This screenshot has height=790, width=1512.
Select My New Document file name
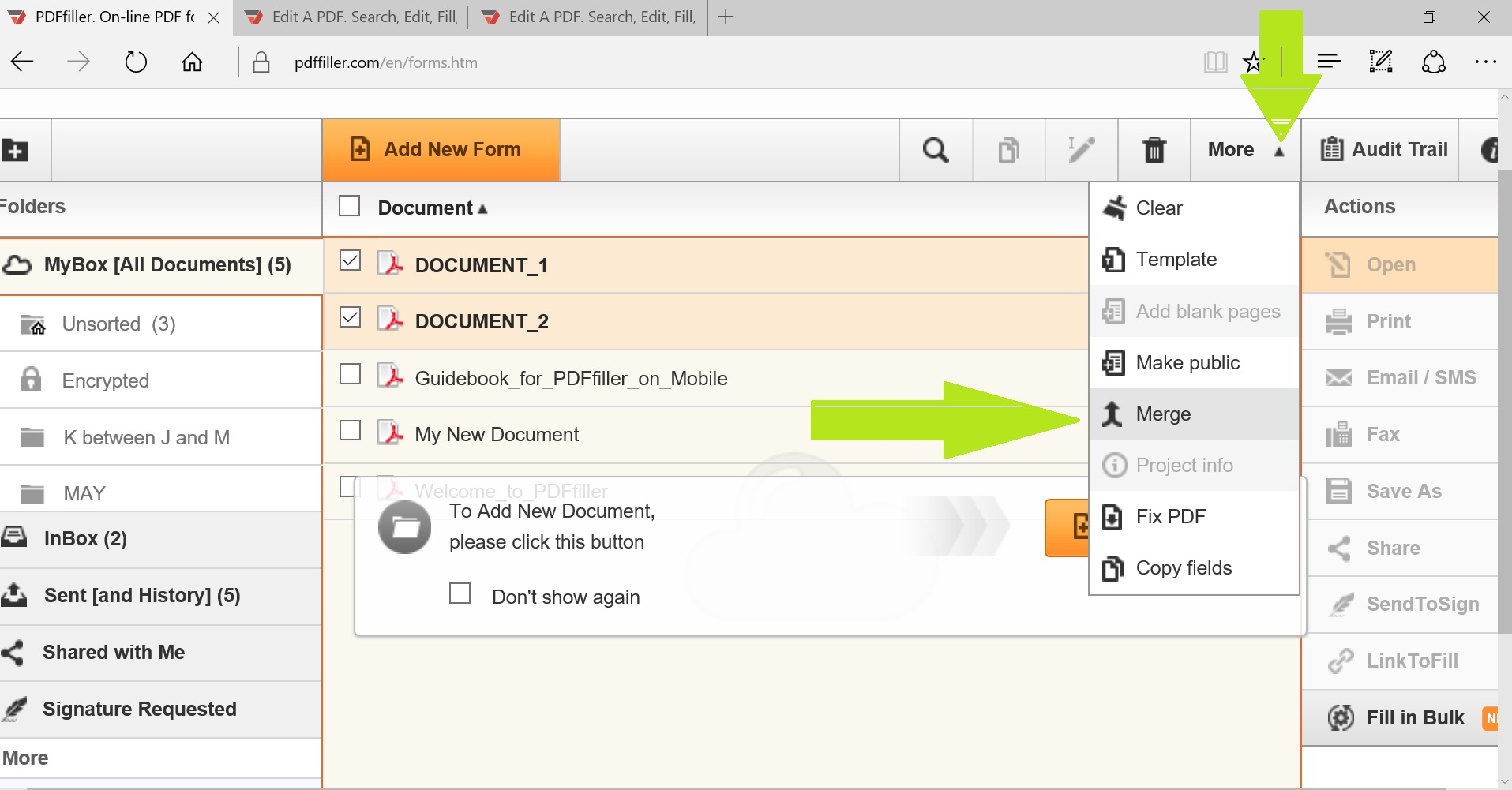pos(497,435)
